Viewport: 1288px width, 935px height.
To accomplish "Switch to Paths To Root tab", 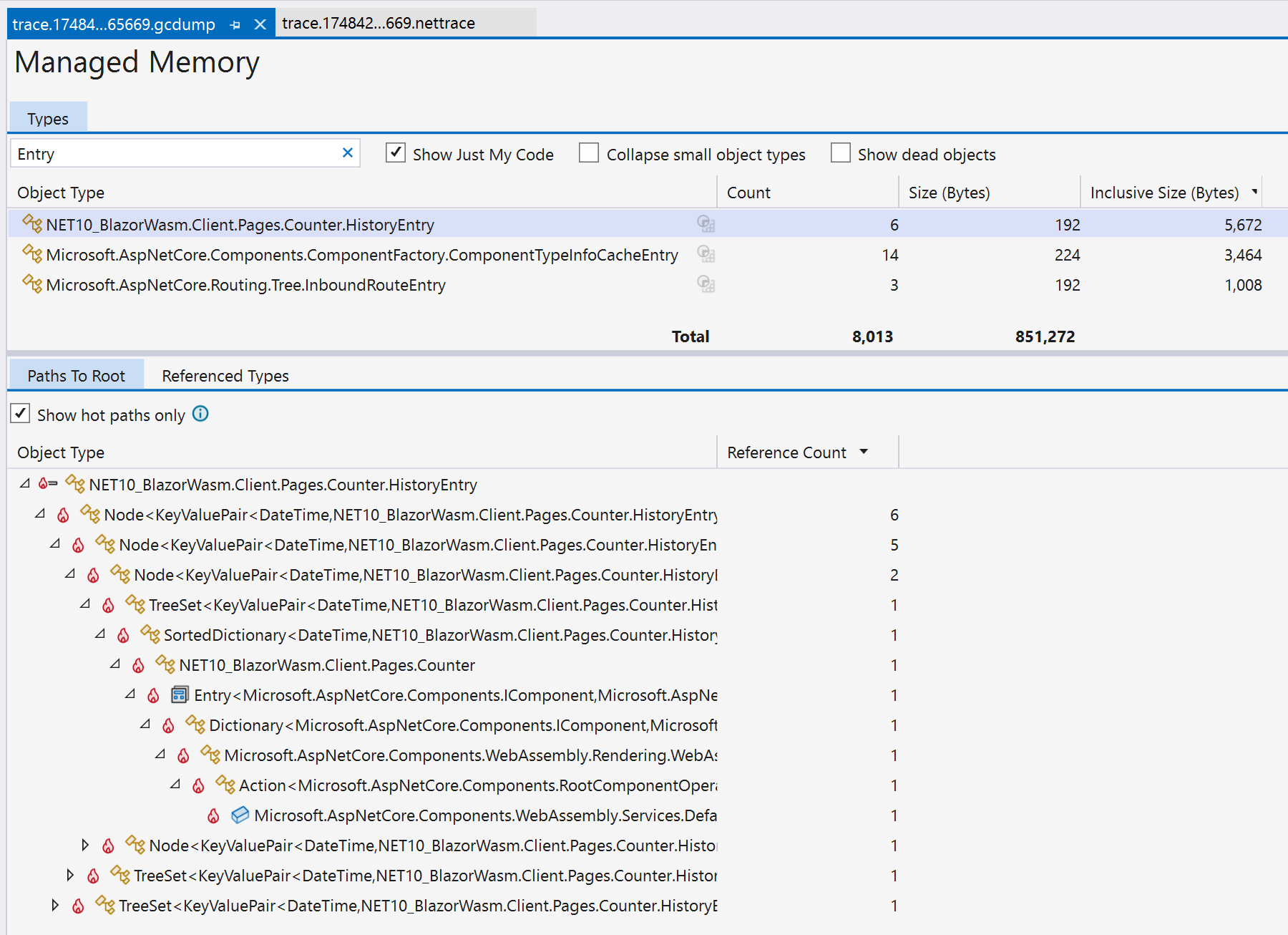I will click(x=76, y=375).
